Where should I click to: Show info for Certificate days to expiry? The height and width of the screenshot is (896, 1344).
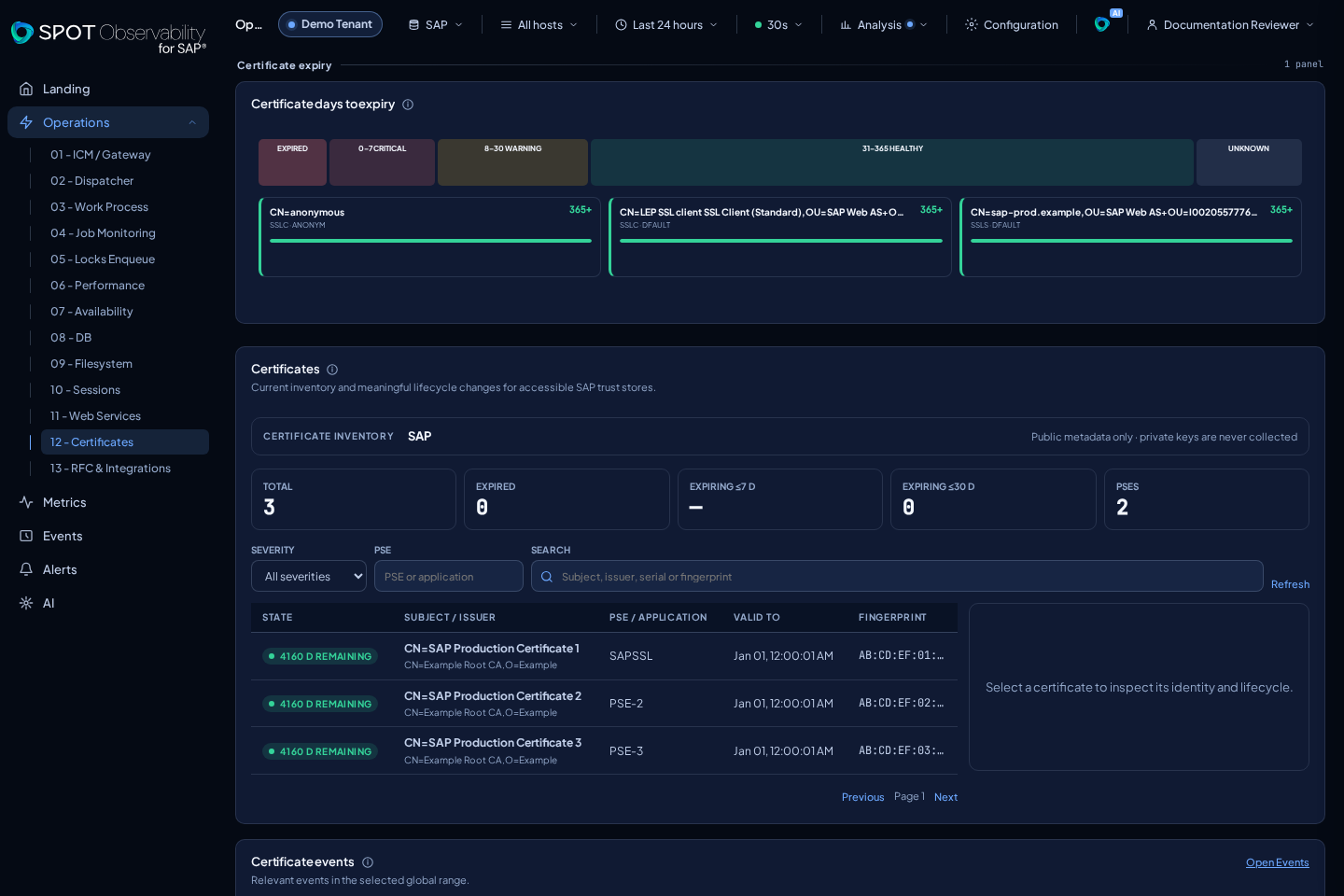[408, 105]
